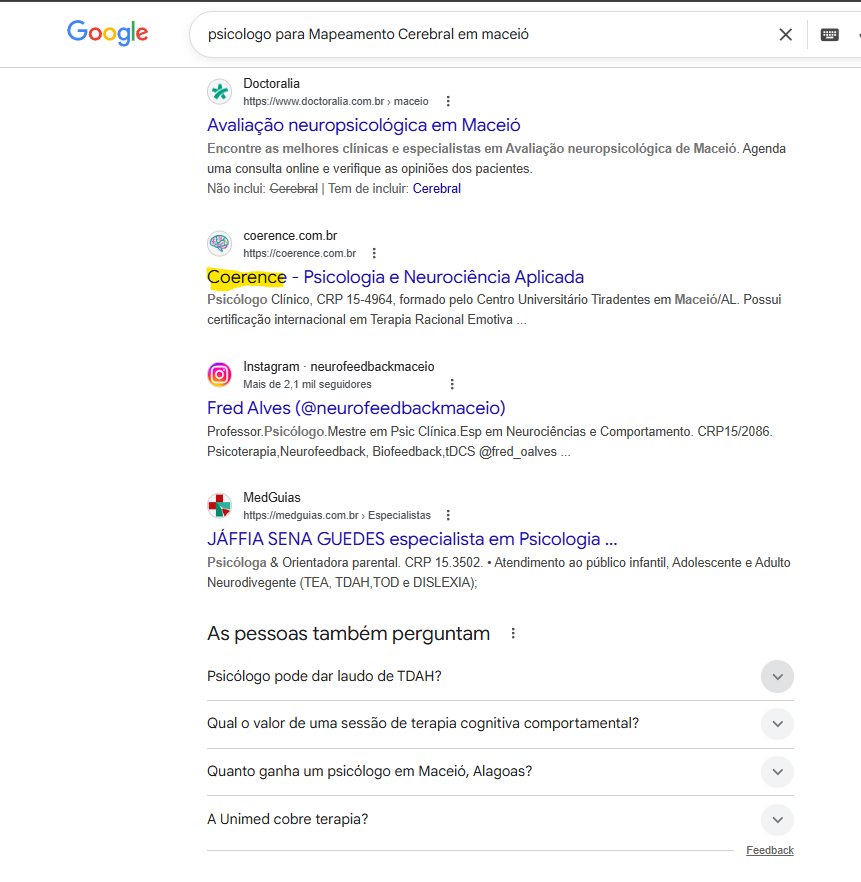Open options menu for MedGuias result
Image resolution: width=861 pixels, height=882 pixels.
click(x=448, y=515)
